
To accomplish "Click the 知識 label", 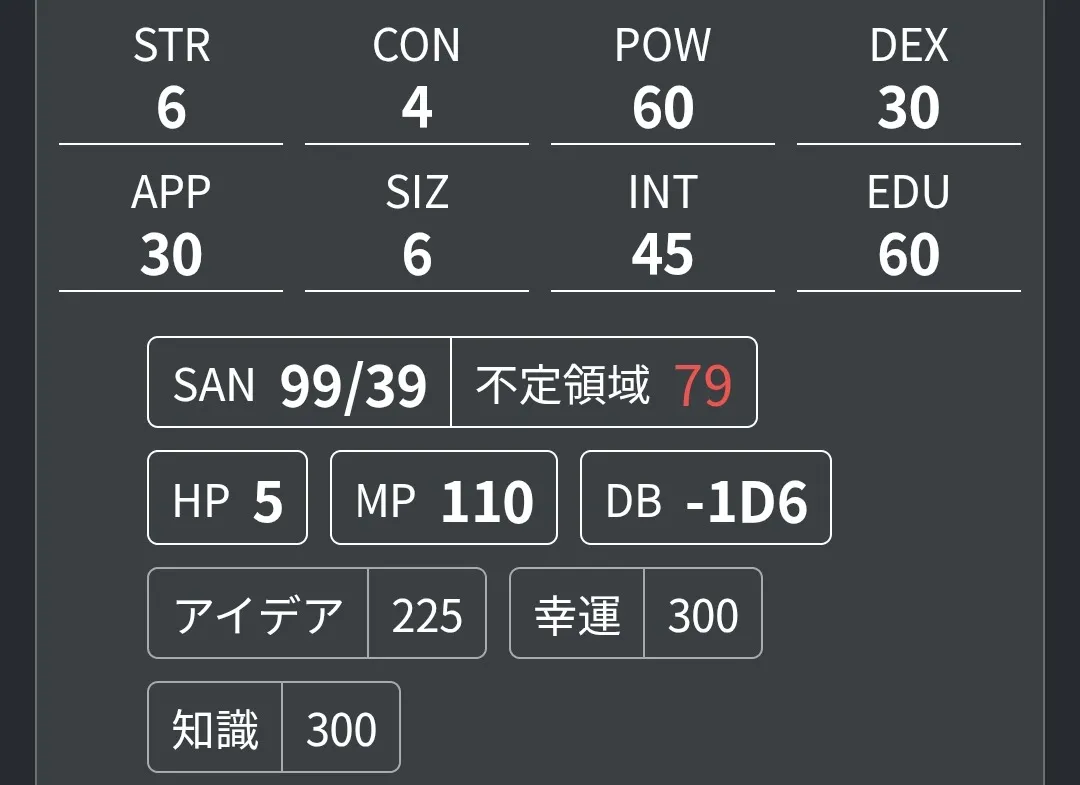I will point(215,728).
